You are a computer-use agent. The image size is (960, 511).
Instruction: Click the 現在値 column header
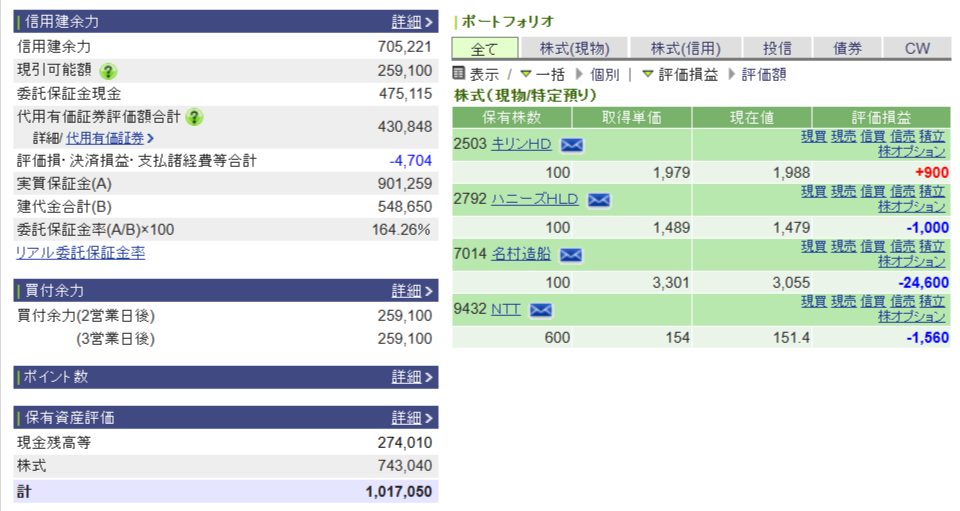(x=752, y=117)
